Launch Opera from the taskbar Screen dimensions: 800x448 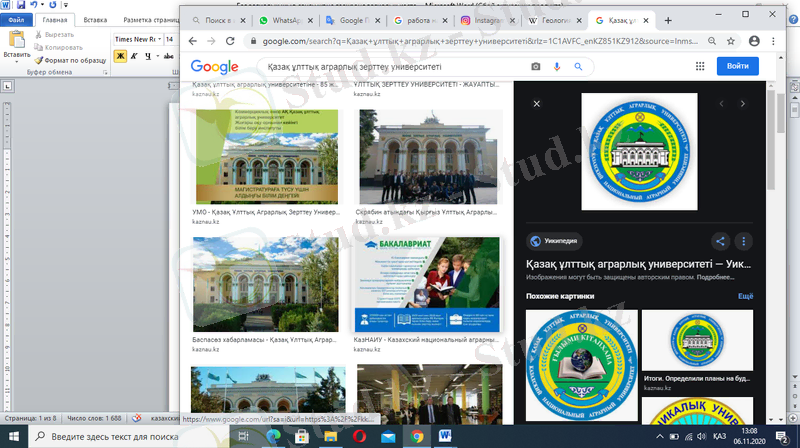359,436
